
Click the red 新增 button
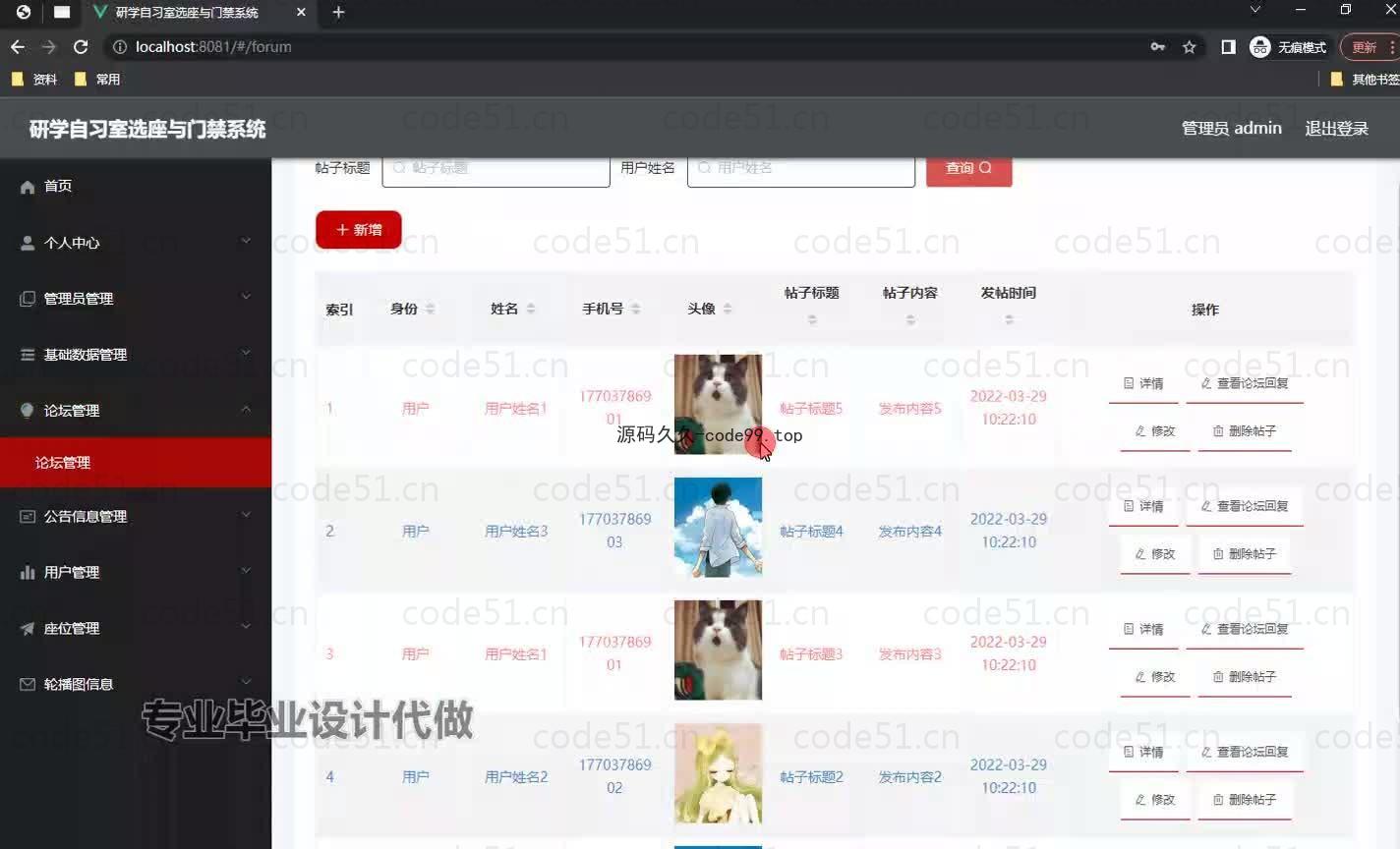tap(359, 230)
